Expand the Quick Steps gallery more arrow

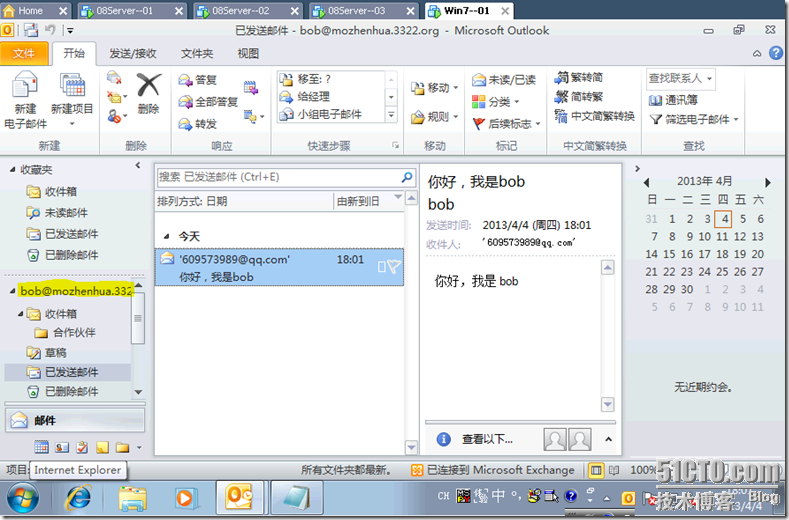(391, 115)
